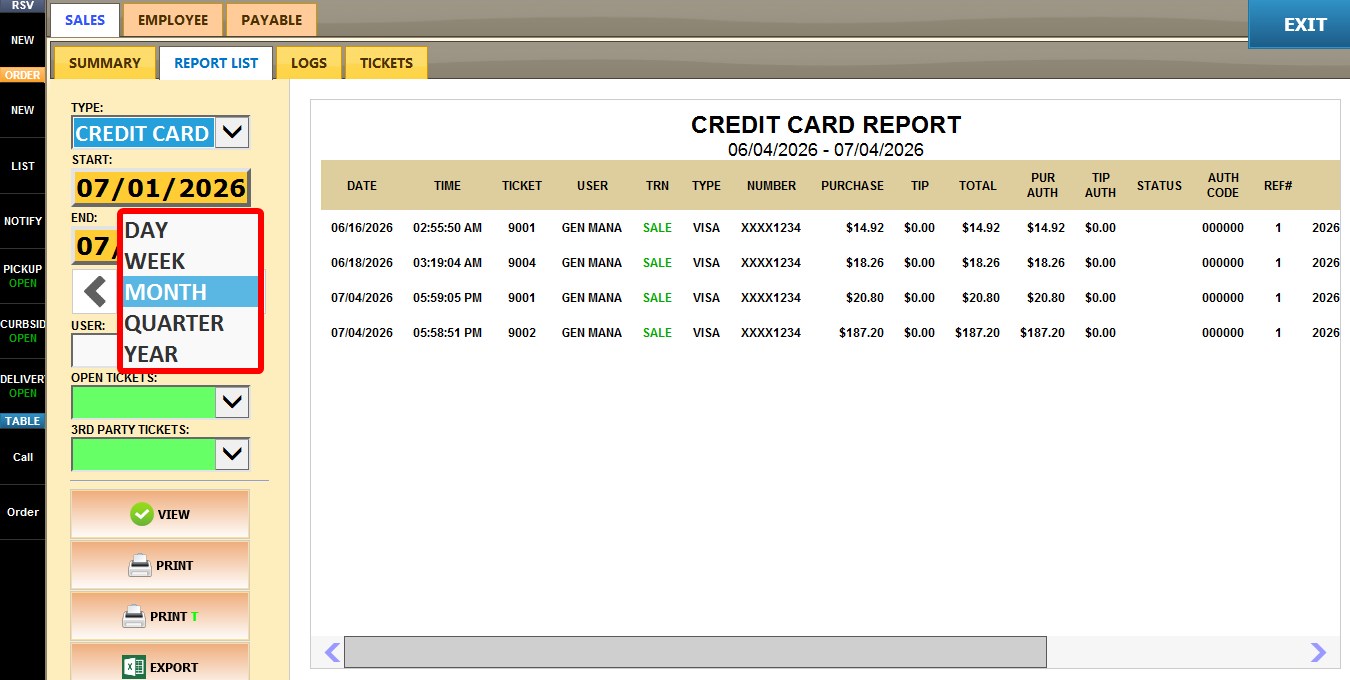Click ticket number 9004
The image size is (1350, 680).
coord(522,263)
